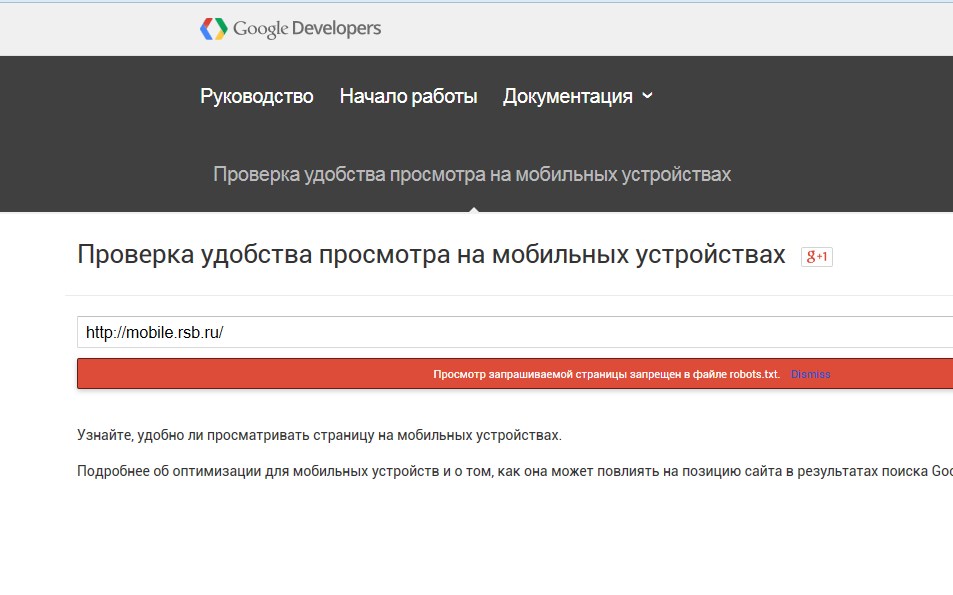
Task: Go to the Начало работы section
Action: pyautogui.click(x=408, y=97)
